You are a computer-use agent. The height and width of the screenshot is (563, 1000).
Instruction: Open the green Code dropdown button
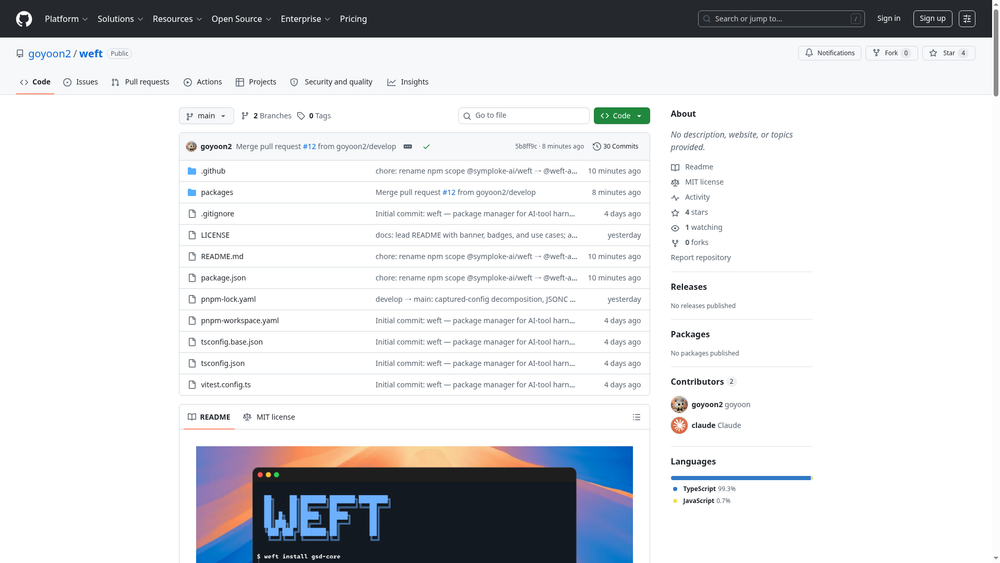(x=622, y=116)
